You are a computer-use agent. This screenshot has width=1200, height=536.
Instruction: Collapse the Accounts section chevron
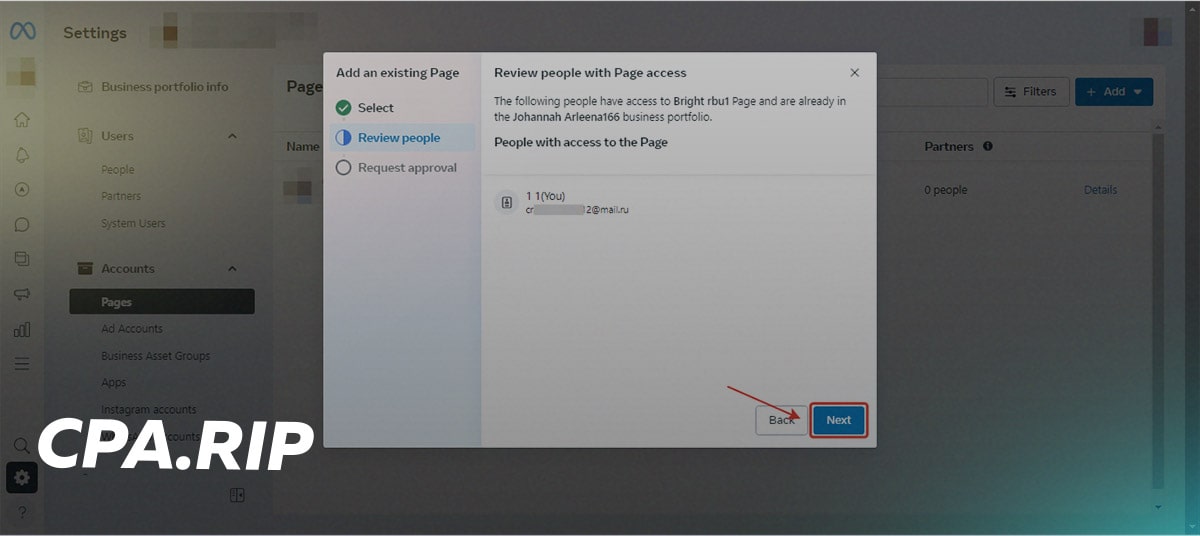[233, 269]
